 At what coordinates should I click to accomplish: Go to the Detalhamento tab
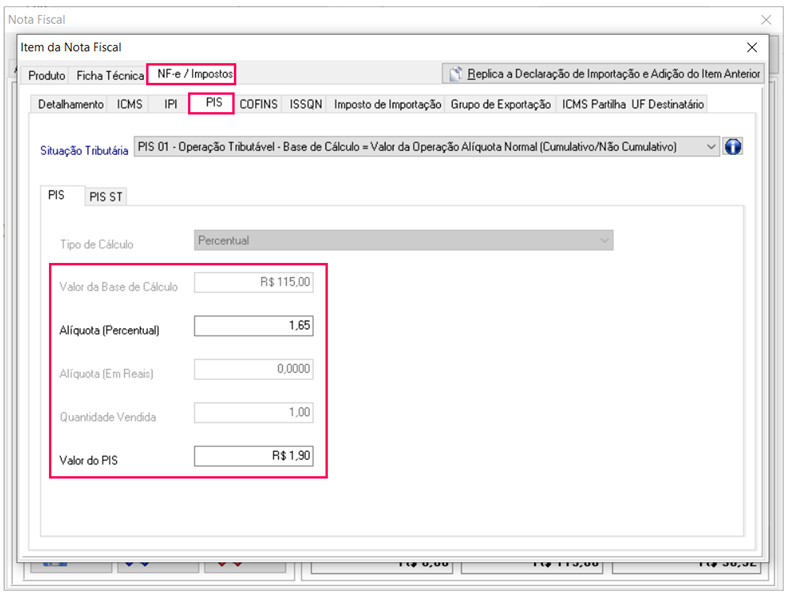click(70, 104)
